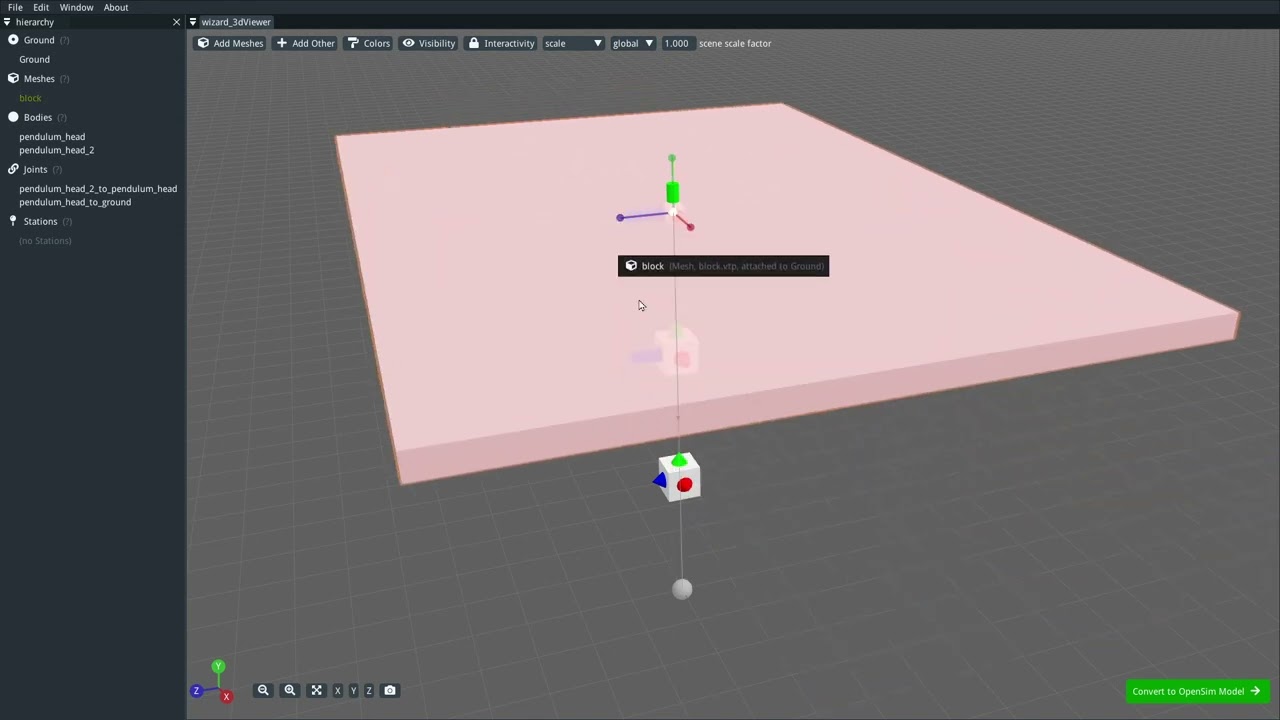Viewport: 1280px width, 720px height.
Task: Select the Ground item in hierarchy
Action: tap(34, 59)
